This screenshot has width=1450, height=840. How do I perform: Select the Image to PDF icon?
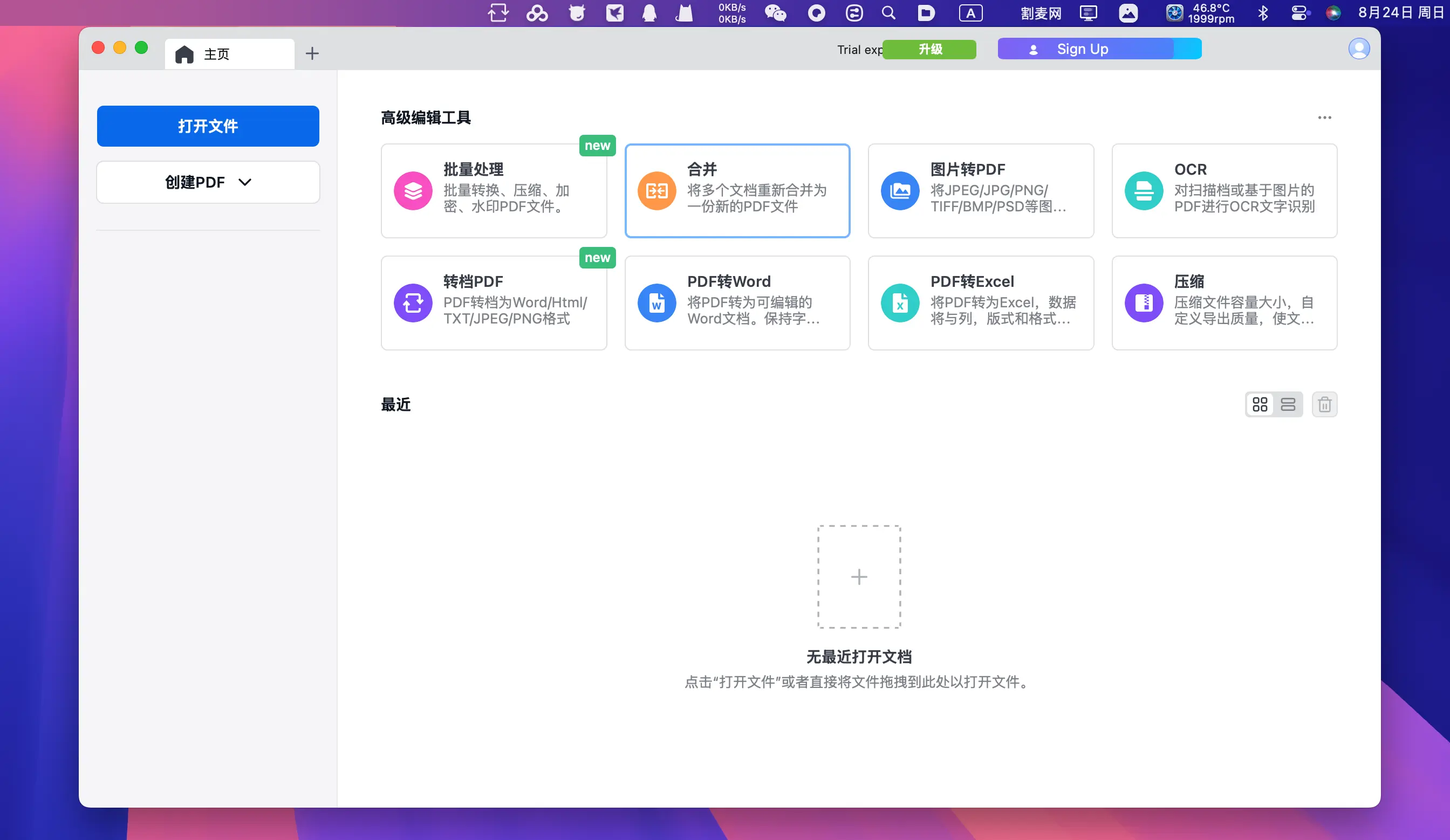pos(899,190)
